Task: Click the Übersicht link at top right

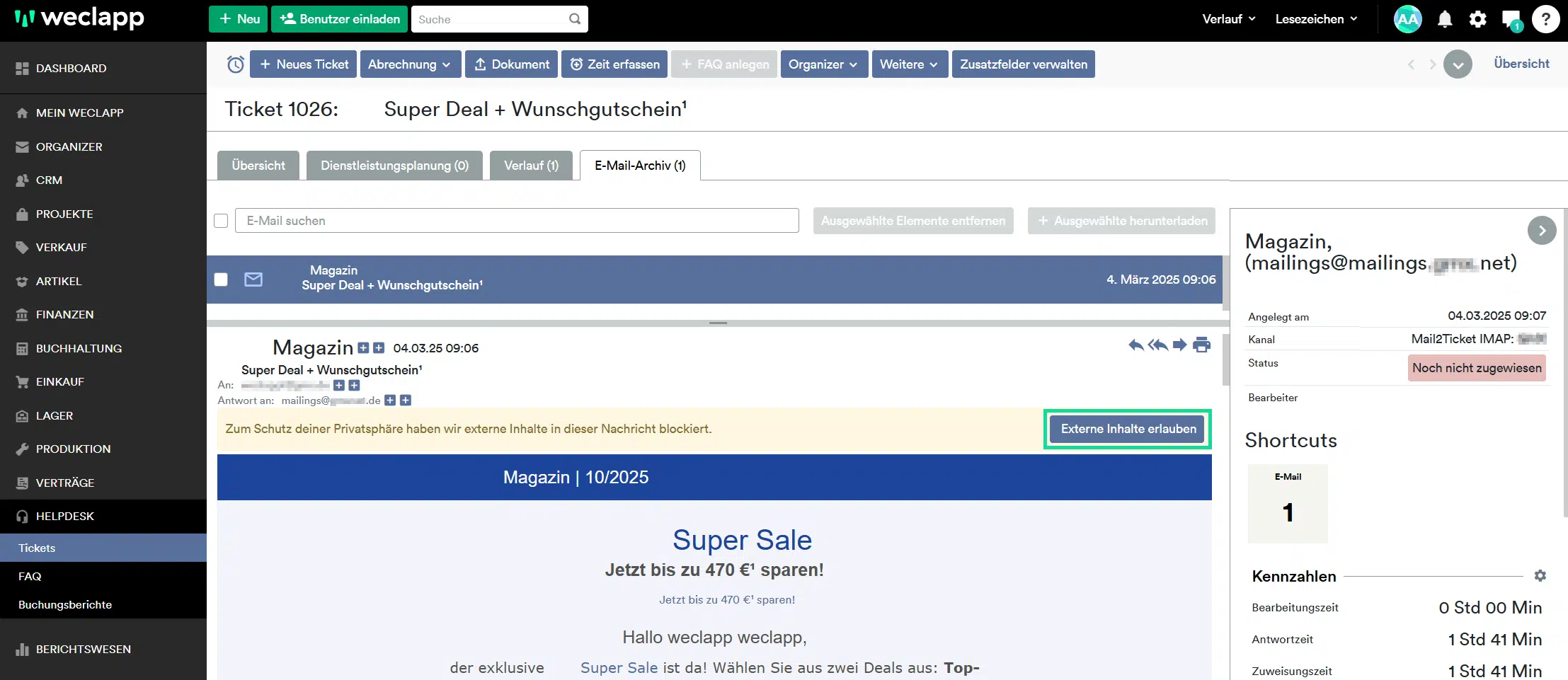Action: click(x=1521, y=64)
